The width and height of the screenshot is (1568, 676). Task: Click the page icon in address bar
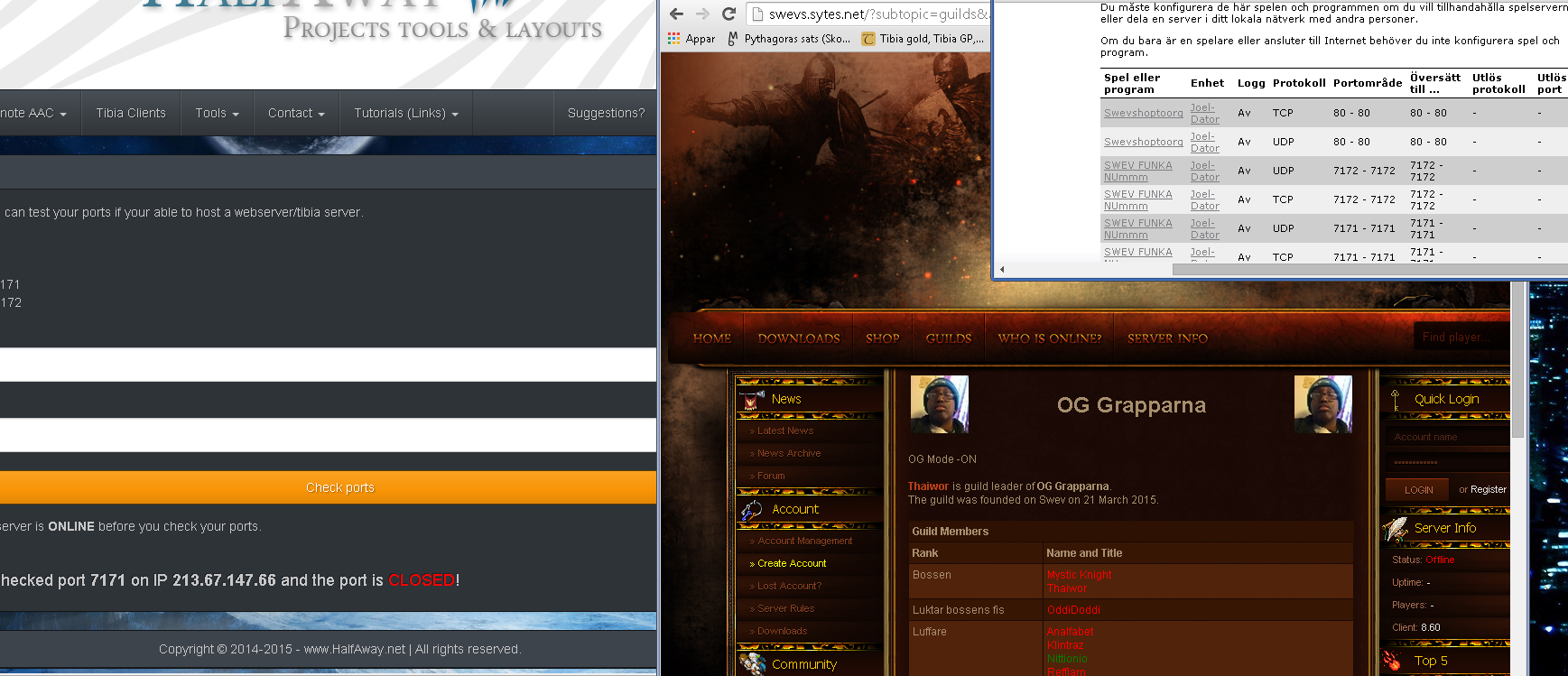click(758, 14)
